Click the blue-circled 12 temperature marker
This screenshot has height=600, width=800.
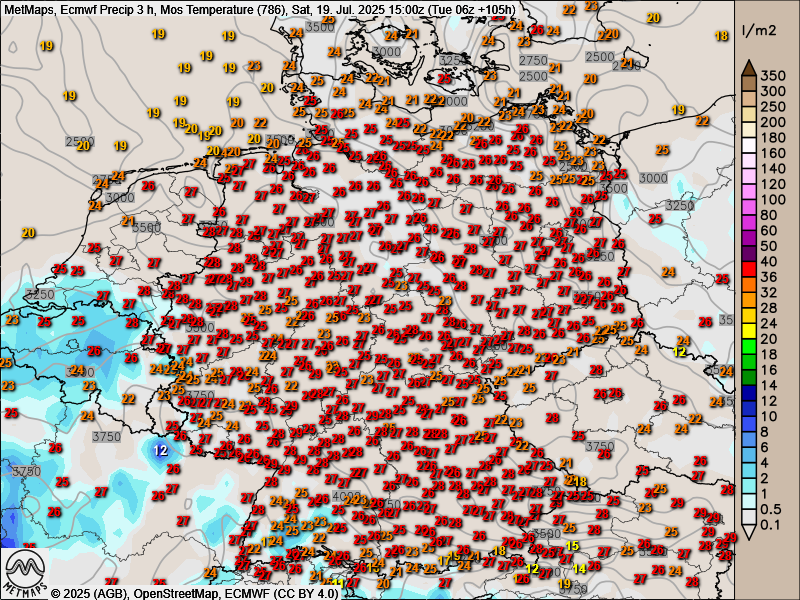point(161,450)
